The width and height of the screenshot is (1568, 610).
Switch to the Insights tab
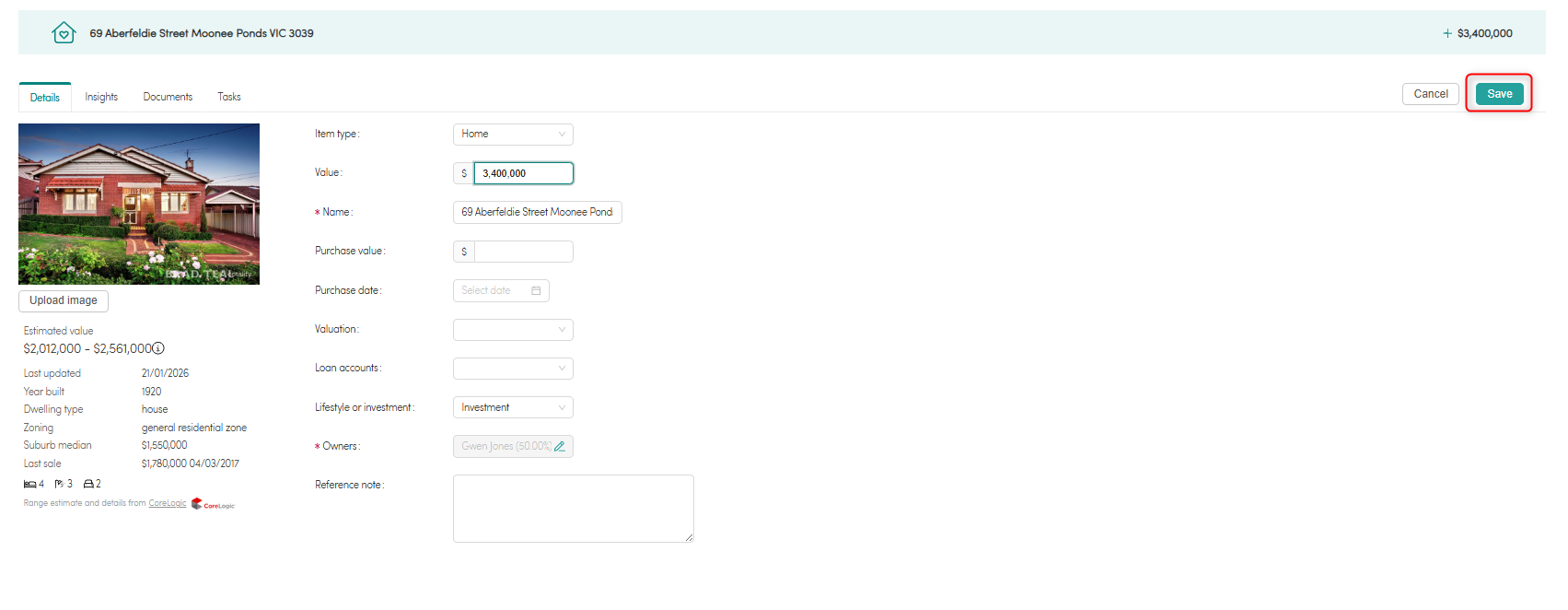pos(101,97)
